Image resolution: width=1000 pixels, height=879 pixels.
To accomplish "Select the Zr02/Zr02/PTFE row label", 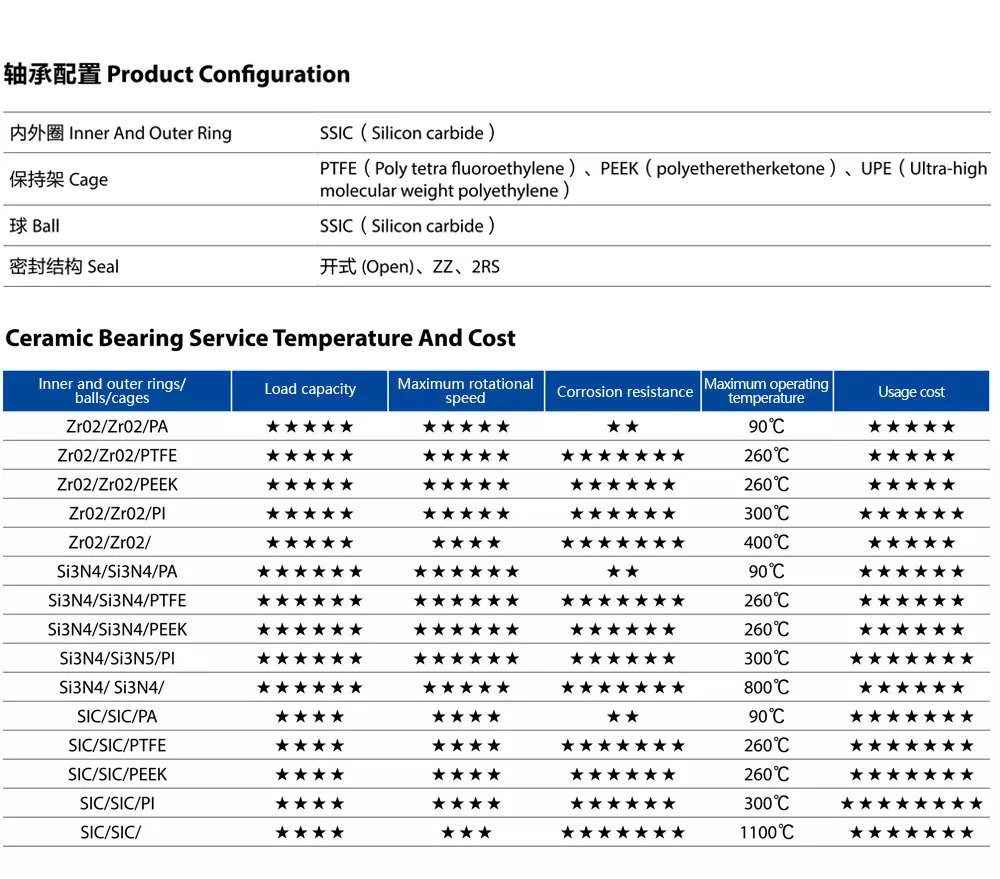I will pos(117,456).
